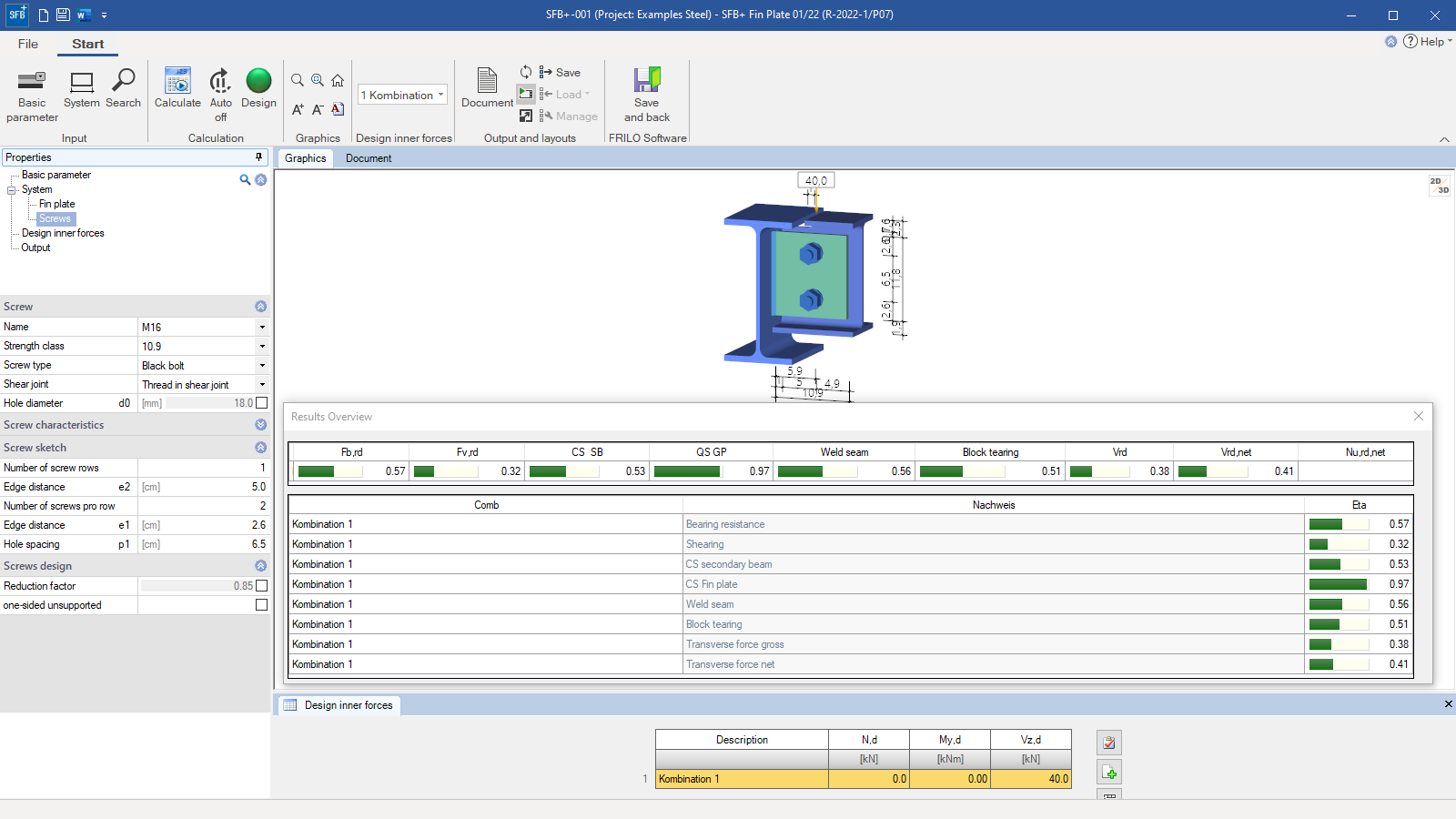
Task: Select Output in the tree
Action: click(x=36, y=248)
